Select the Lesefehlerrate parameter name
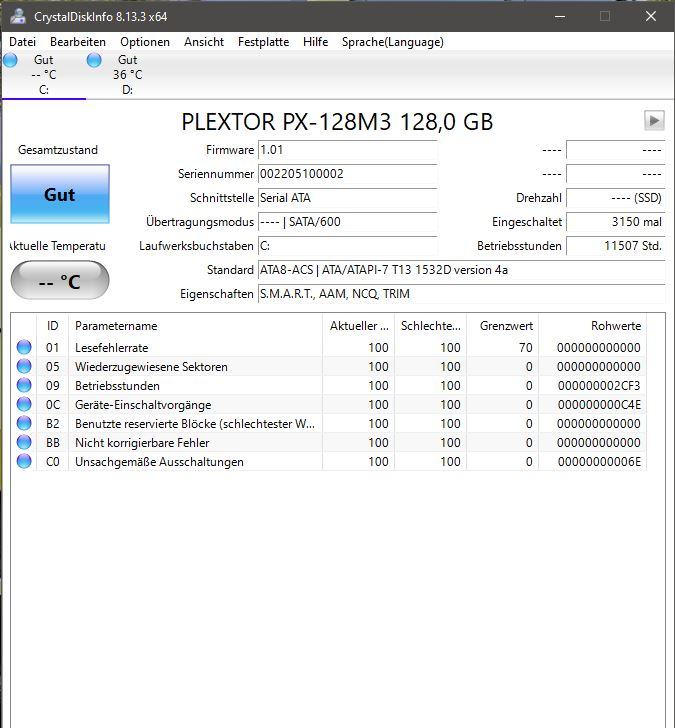The width and height of the screenshot is (675, 728). [x=111, y=348]
